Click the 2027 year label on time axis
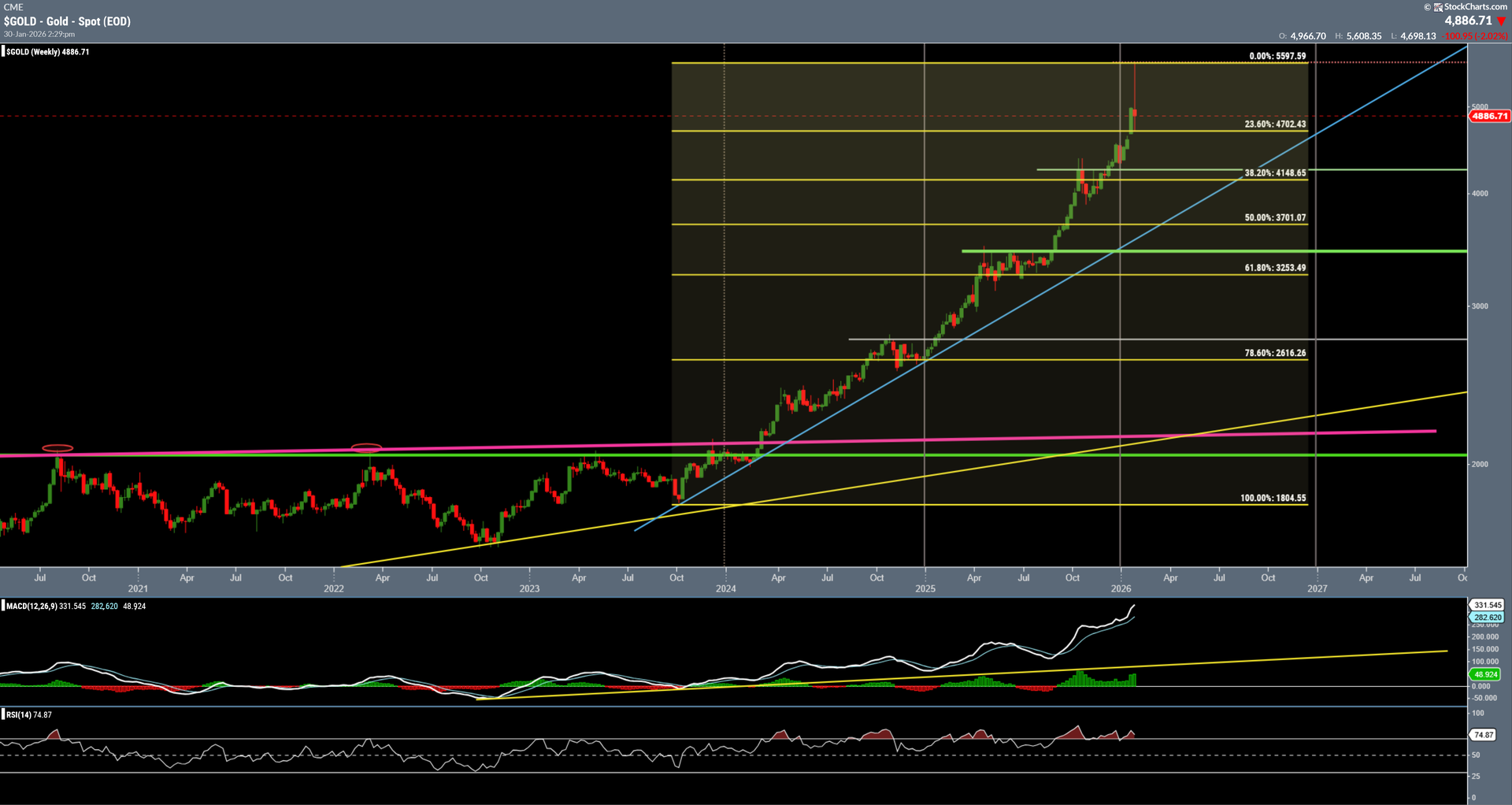The height and width of the screenshot is (805, 1512). pos(1317,588)
